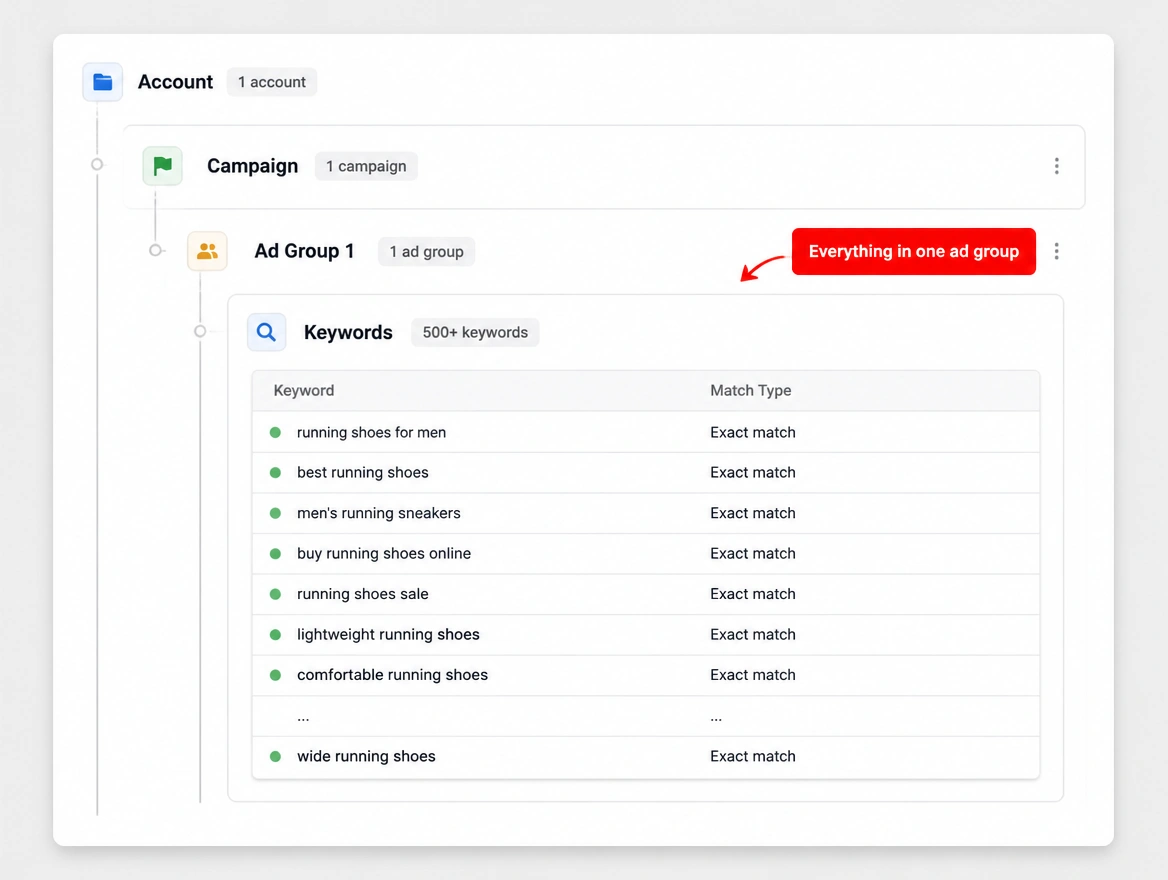Click the 500+ keywords badge
Screen dimensions: 1168x880
475,332
